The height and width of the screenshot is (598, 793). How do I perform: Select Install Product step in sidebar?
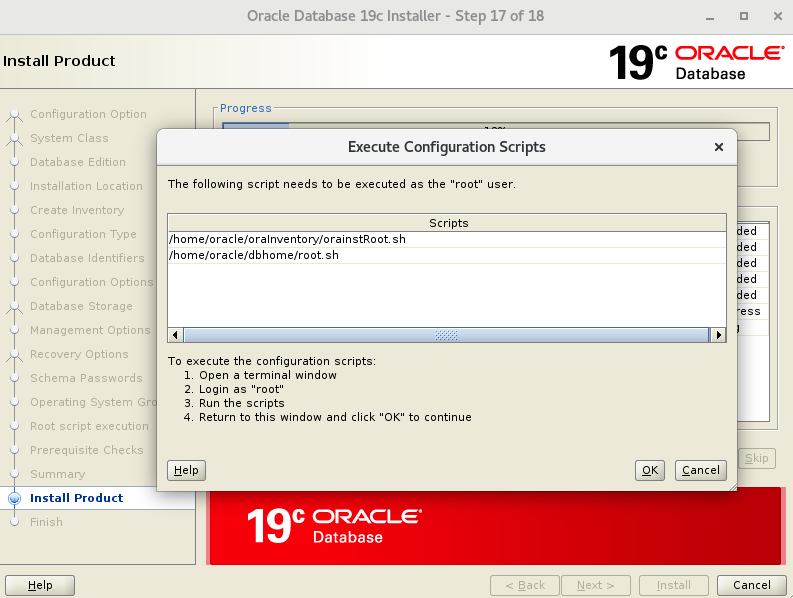click(76, 498)
